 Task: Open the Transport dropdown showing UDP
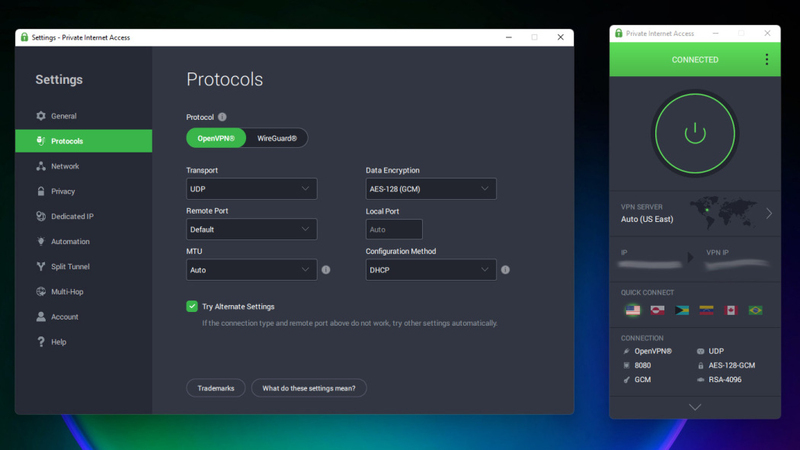click(x=251, y=189)
